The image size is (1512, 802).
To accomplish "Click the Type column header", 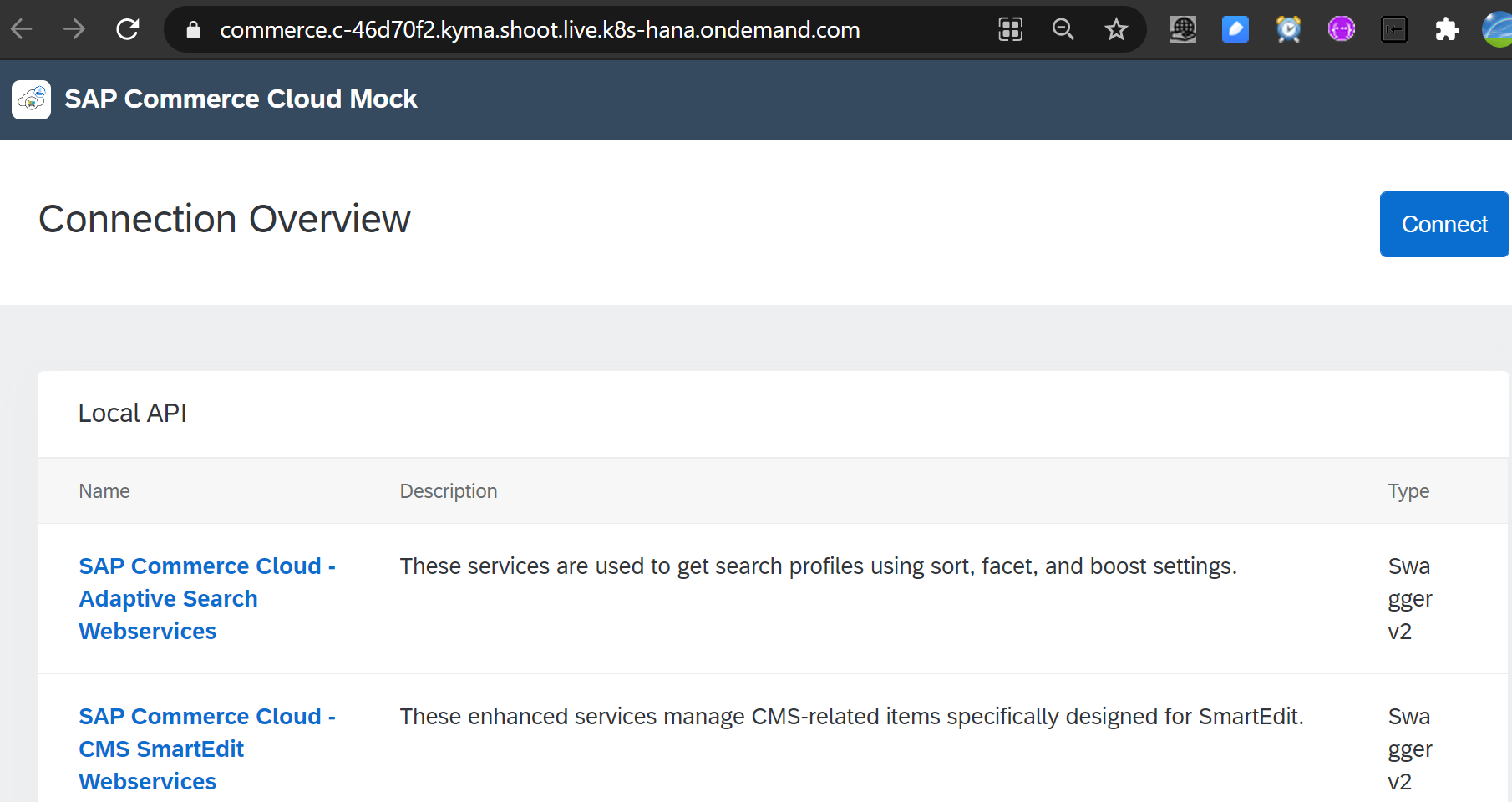I will click(1408, 491).
